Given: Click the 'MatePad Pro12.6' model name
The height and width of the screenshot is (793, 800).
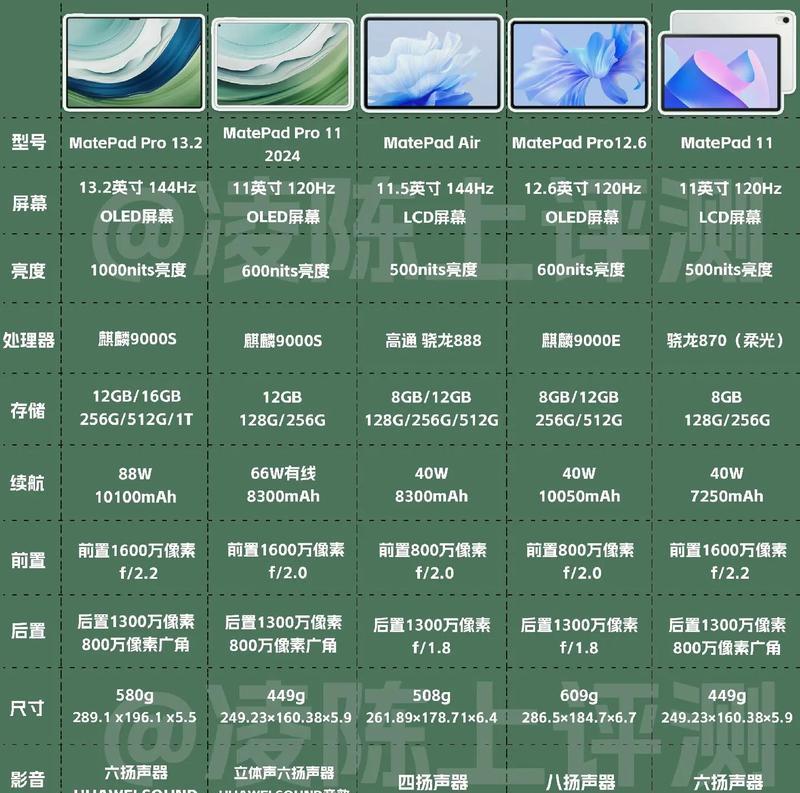Looking at the screenshot, I should point(579,143).
